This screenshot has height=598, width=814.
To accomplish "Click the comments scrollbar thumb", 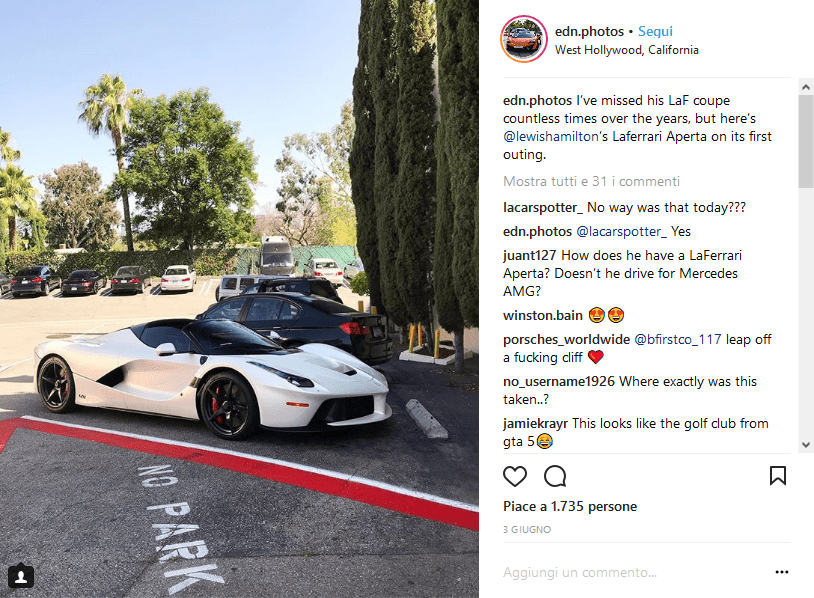I will click(806, 141).
